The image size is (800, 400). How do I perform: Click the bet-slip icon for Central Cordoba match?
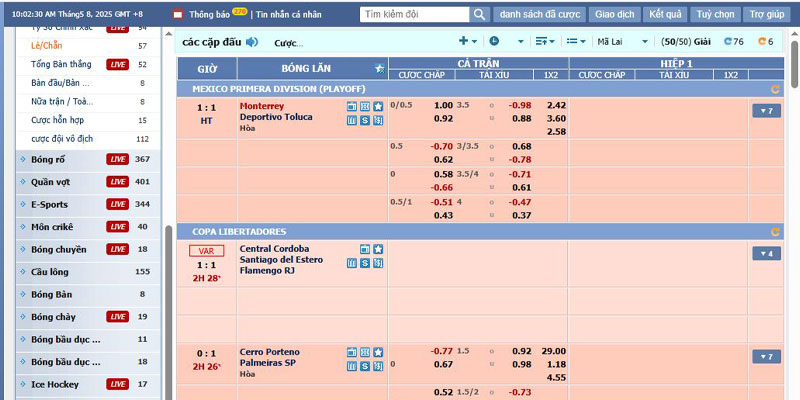378,263
